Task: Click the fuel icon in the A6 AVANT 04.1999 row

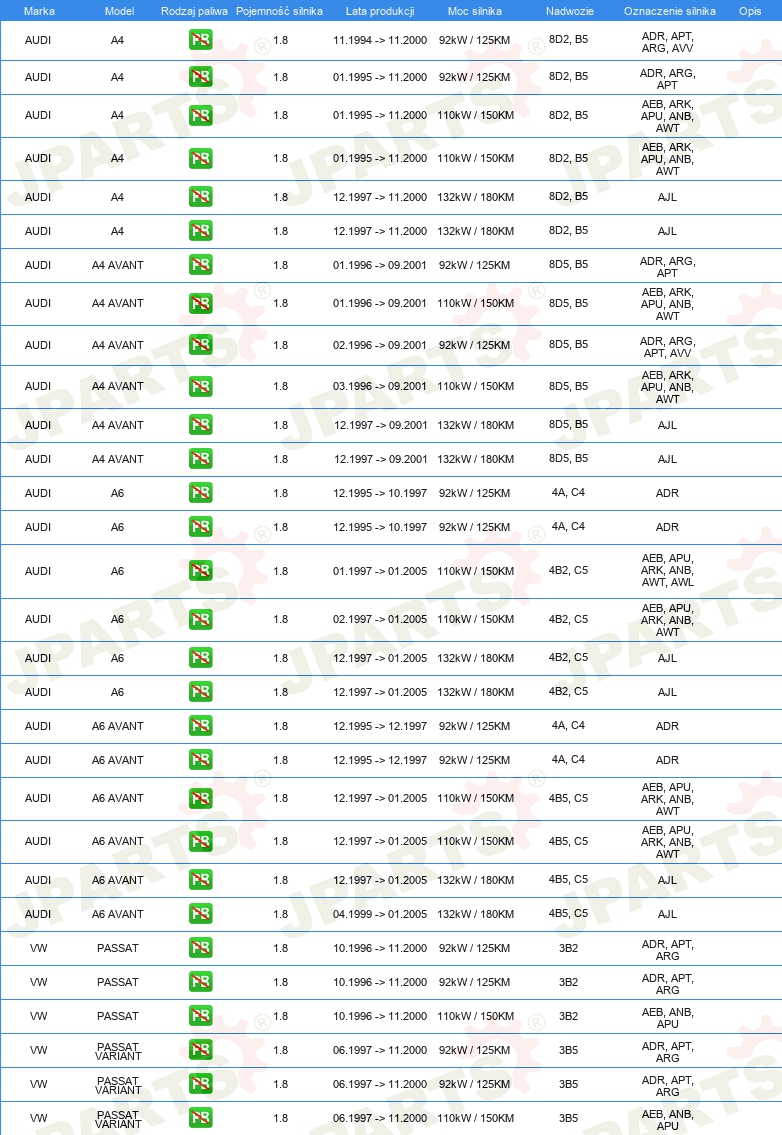Action: [201, 914]
